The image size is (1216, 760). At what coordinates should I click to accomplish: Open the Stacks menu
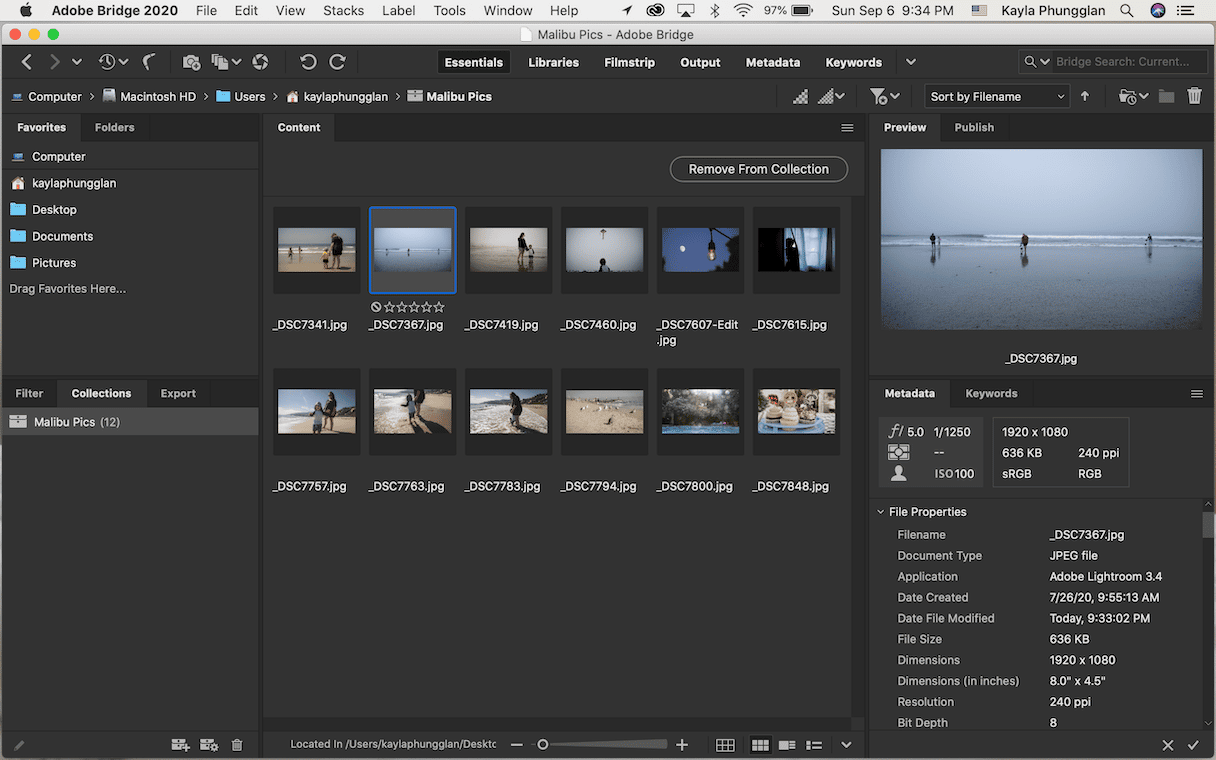tap(343, 11)
